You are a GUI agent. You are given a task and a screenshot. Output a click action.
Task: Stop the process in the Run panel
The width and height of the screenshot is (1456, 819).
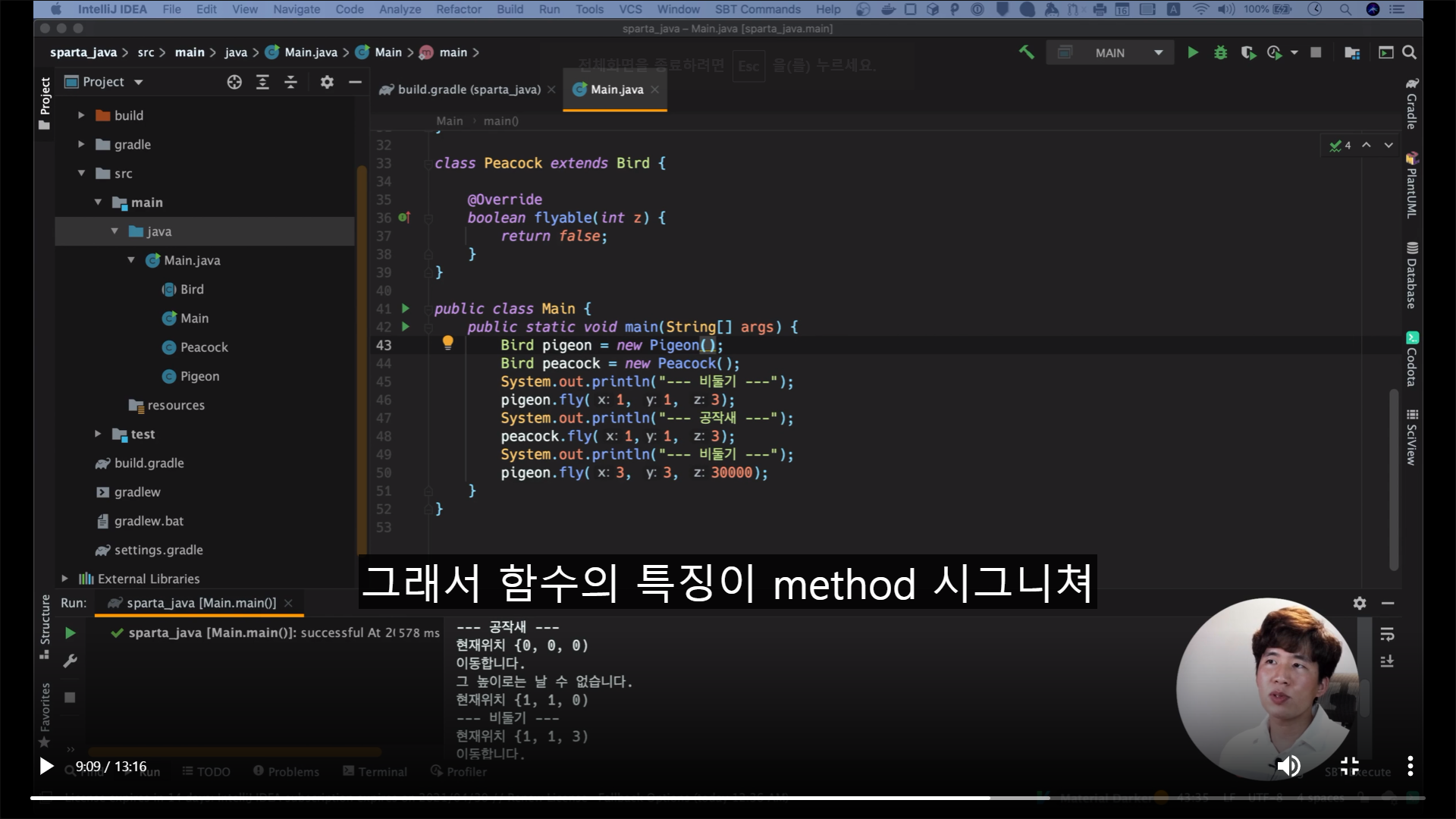click(x=70, y=698)
